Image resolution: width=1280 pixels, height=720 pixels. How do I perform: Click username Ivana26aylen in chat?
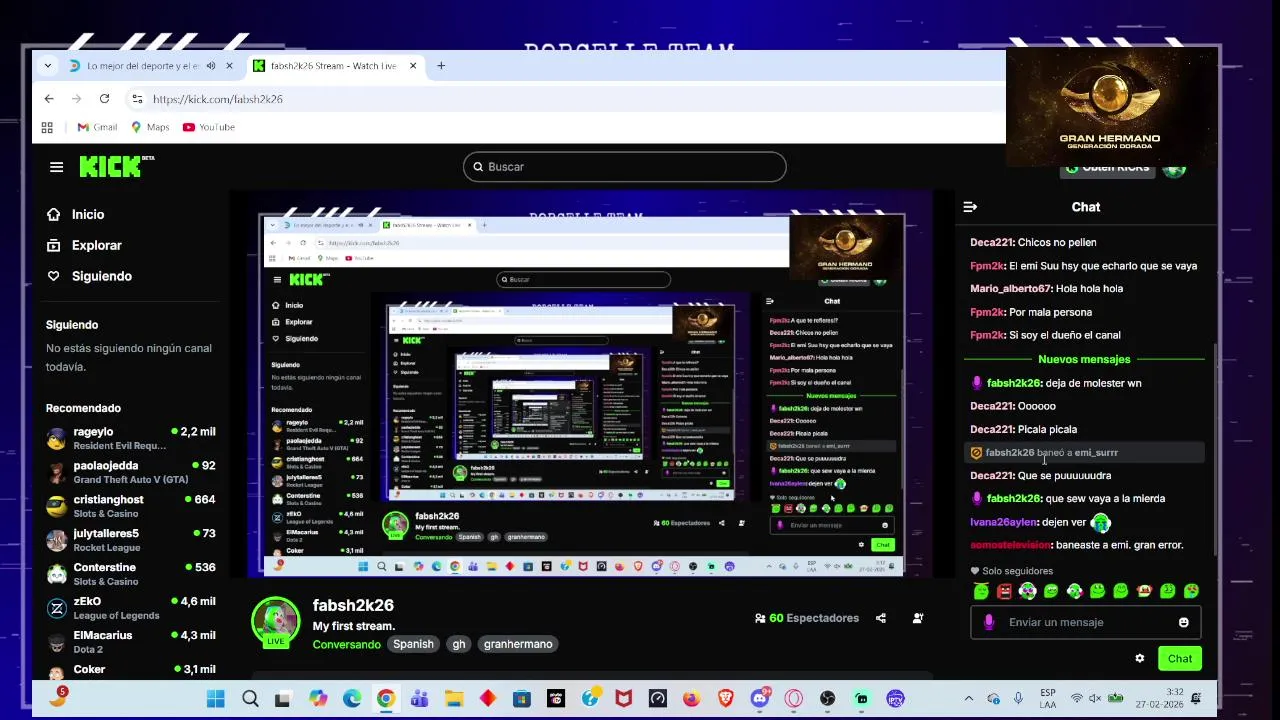tap(1003, 522)
